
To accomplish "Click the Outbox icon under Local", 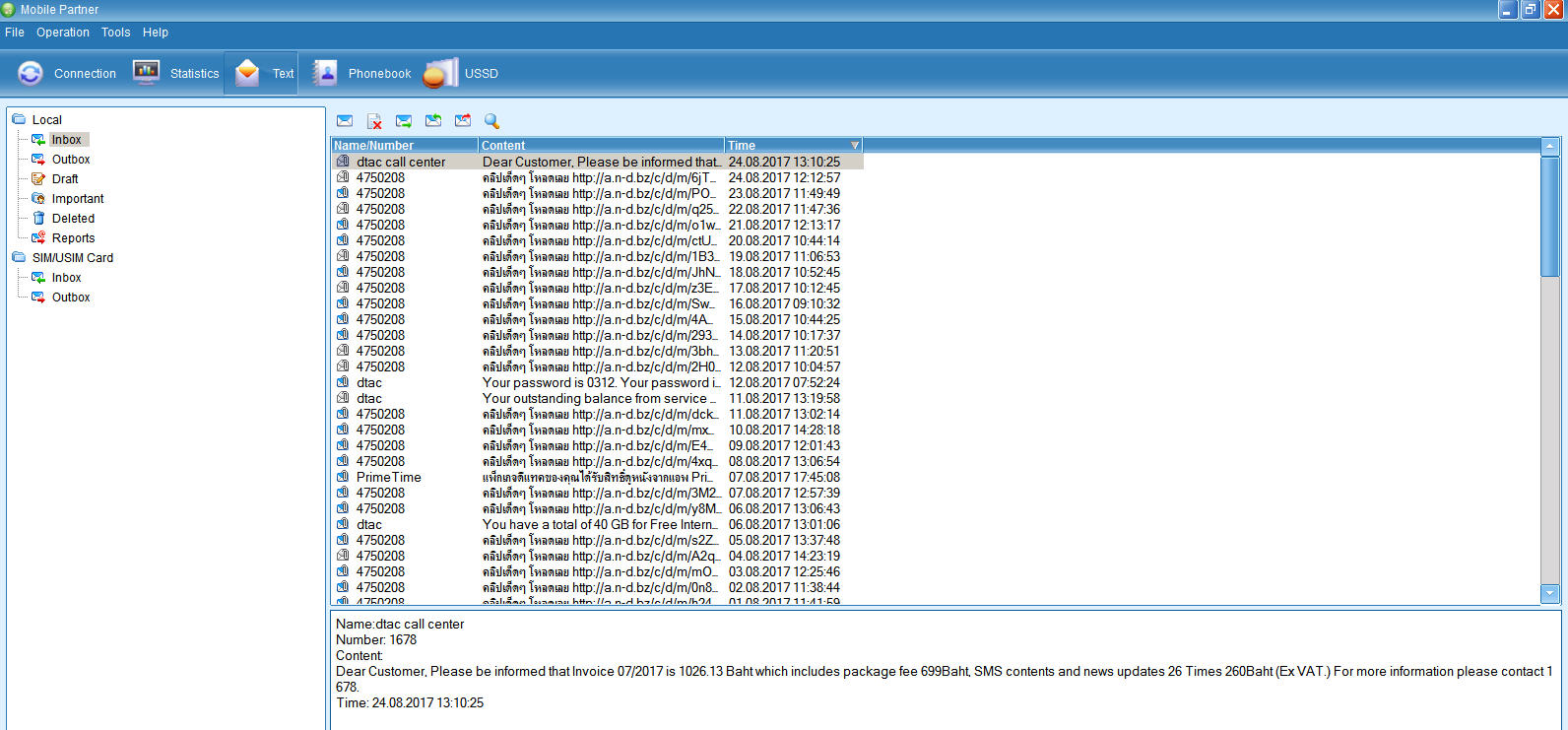I will tap(38, 160).
